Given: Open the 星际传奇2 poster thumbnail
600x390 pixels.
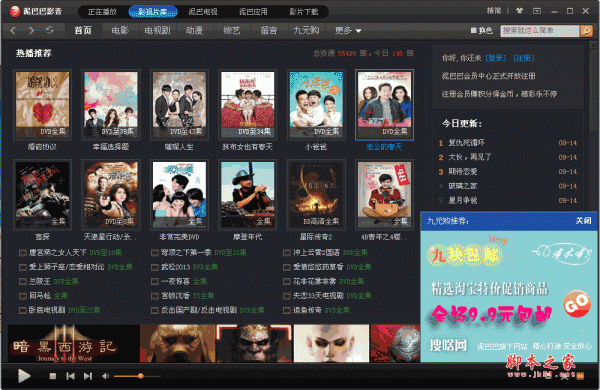Looking at the screenshot, I should point(316,195).
